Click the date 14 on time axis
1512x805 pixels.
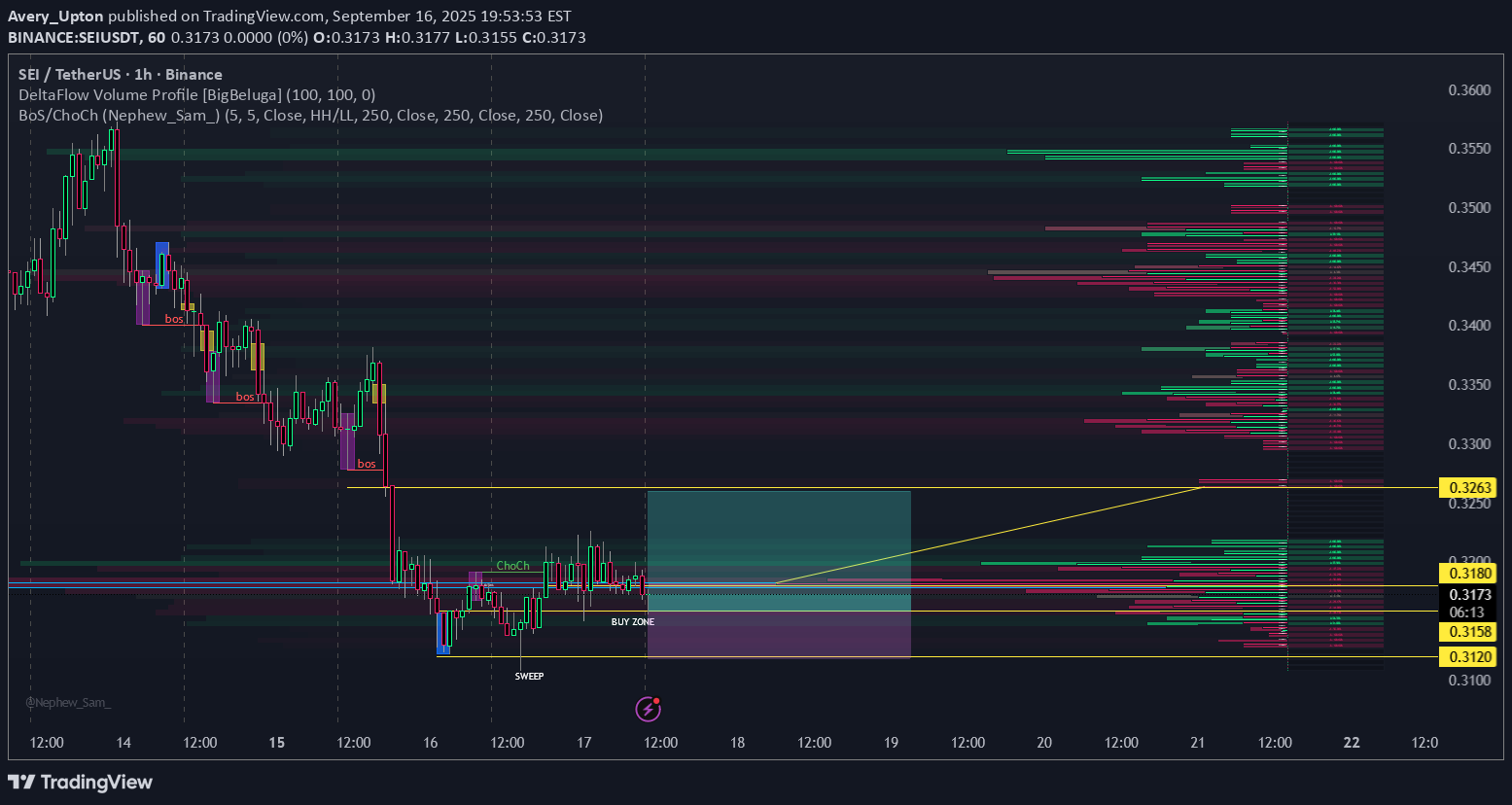(123, 743)
